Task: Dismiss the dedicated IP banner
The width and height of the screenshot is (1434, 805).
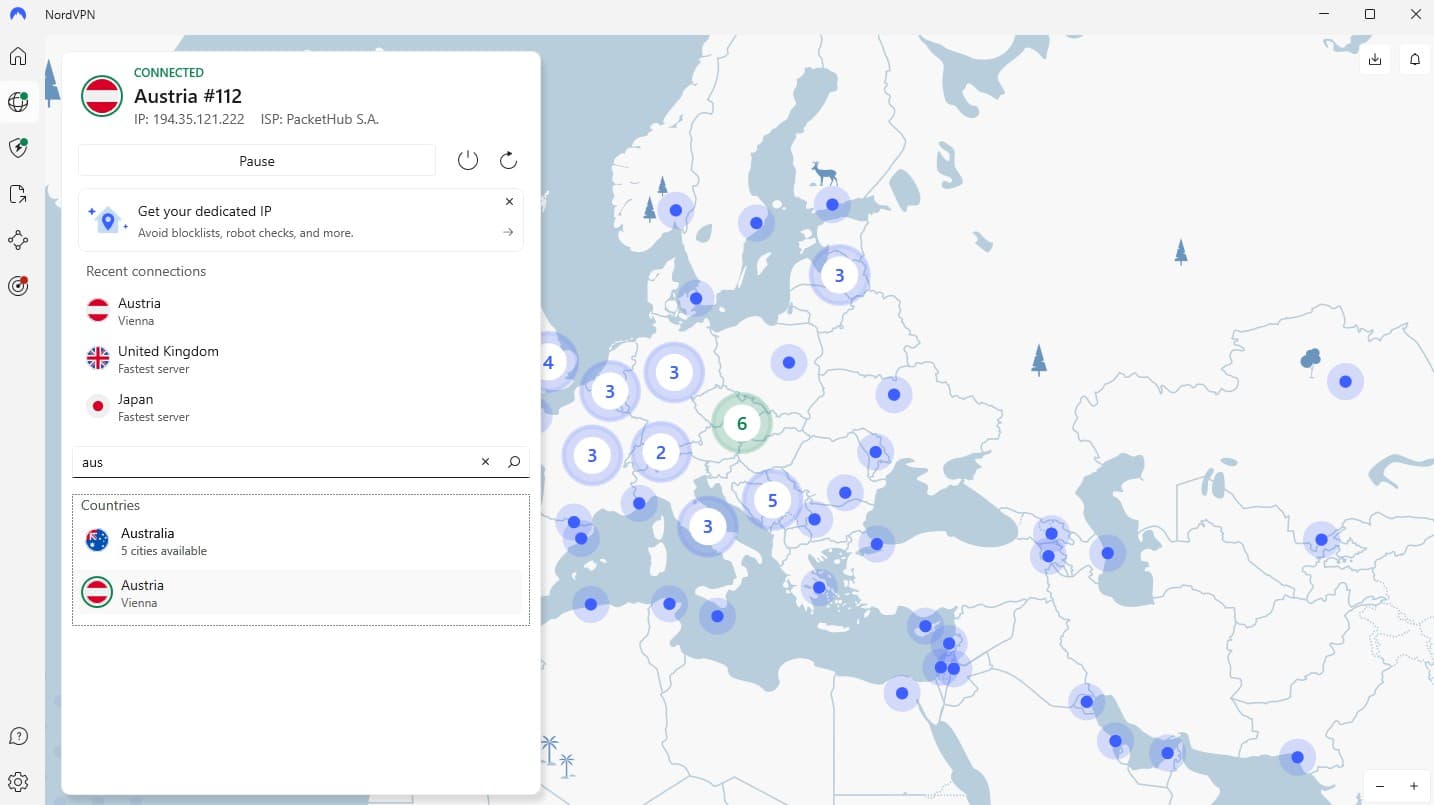Action: click(x=509, y=202)
